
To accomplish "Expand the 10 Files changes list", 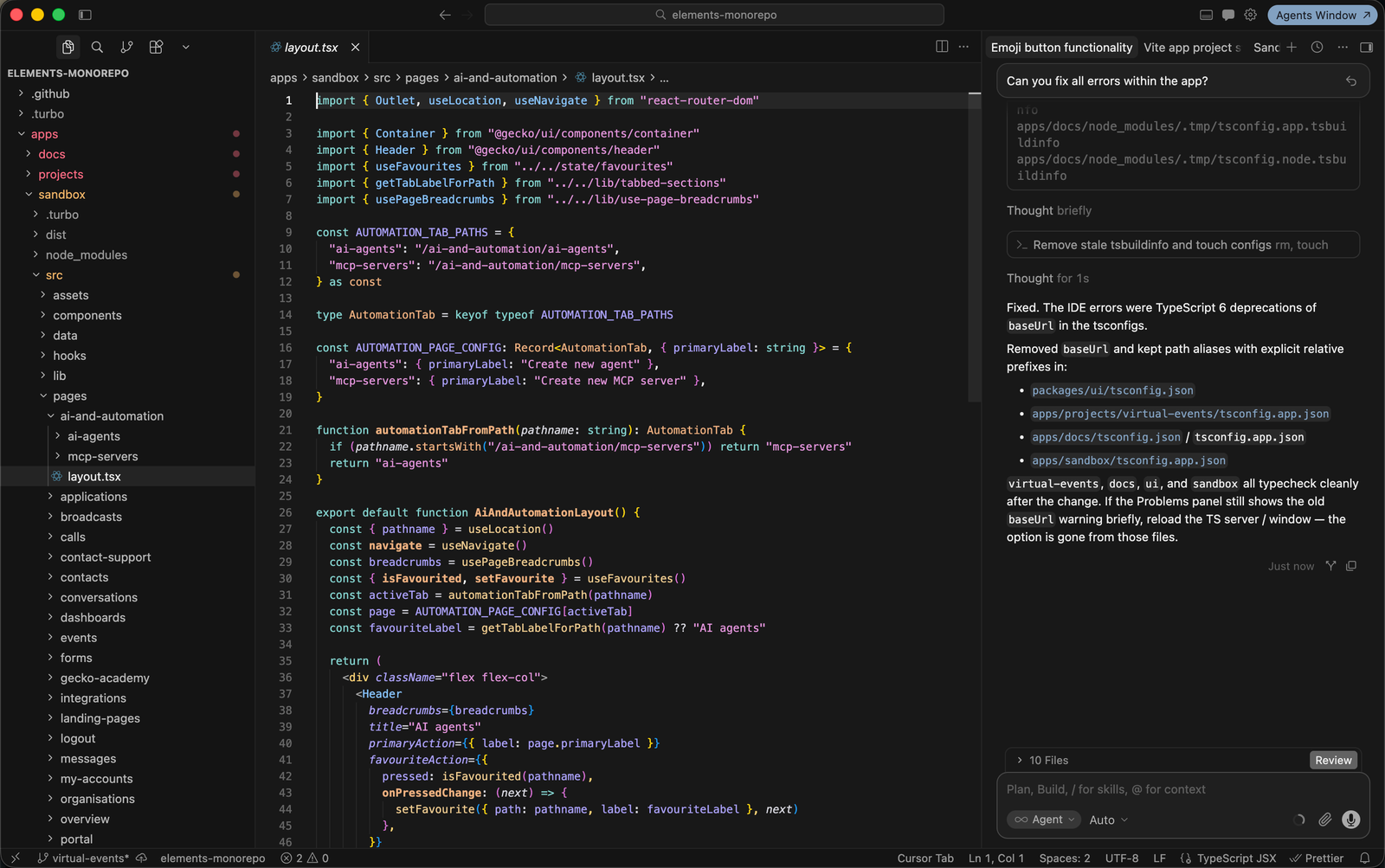I will pyautogui.click(x=1043, y=760).
